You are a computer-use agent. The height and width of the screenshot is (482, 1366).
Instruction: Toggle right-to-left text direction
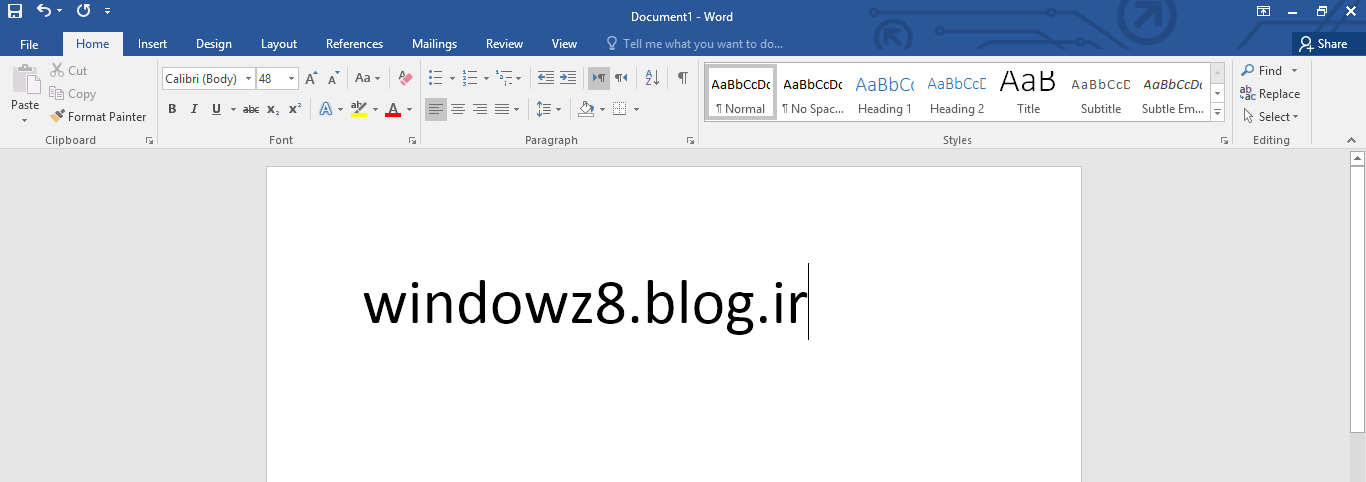pyautogui.click(x=622, y=78)
